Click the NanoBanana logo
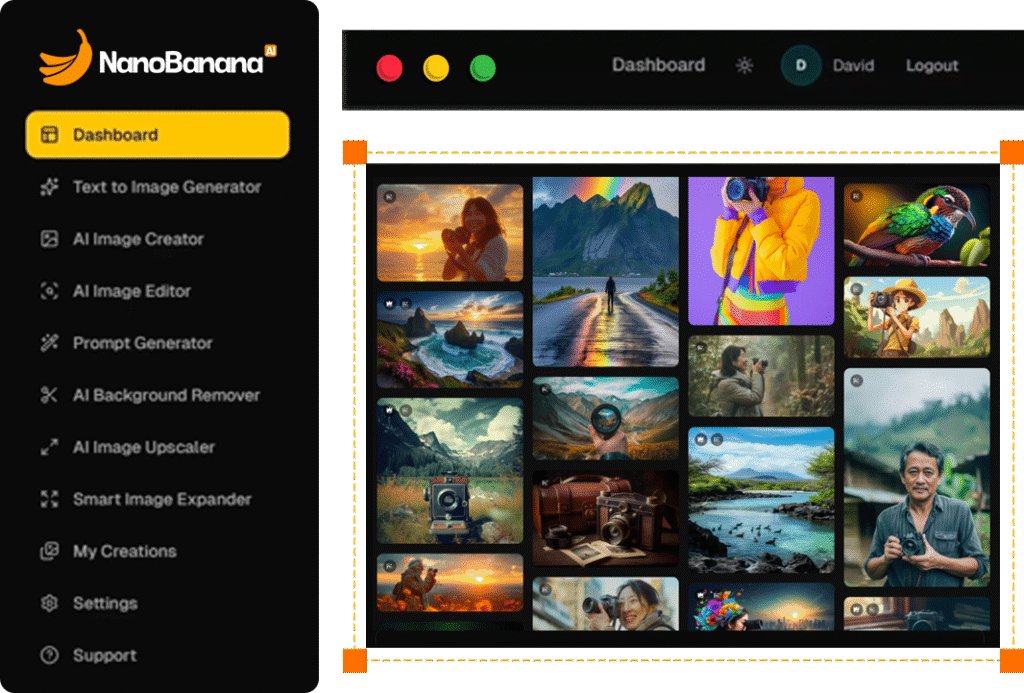The width and height of the screenshot is (1024, 693). click(x=157, y=60)
